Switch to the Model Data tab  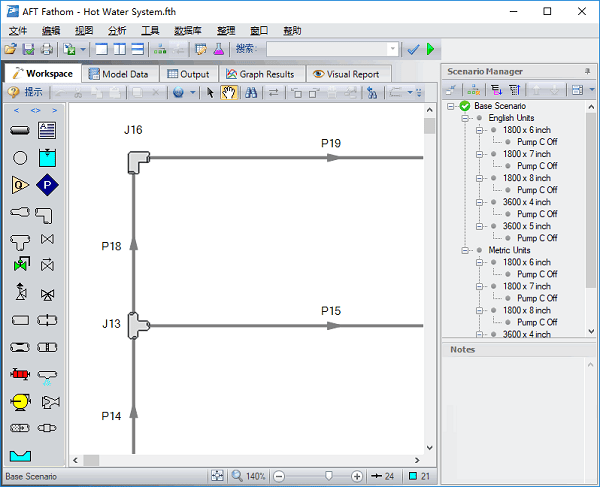pos(118,74)
